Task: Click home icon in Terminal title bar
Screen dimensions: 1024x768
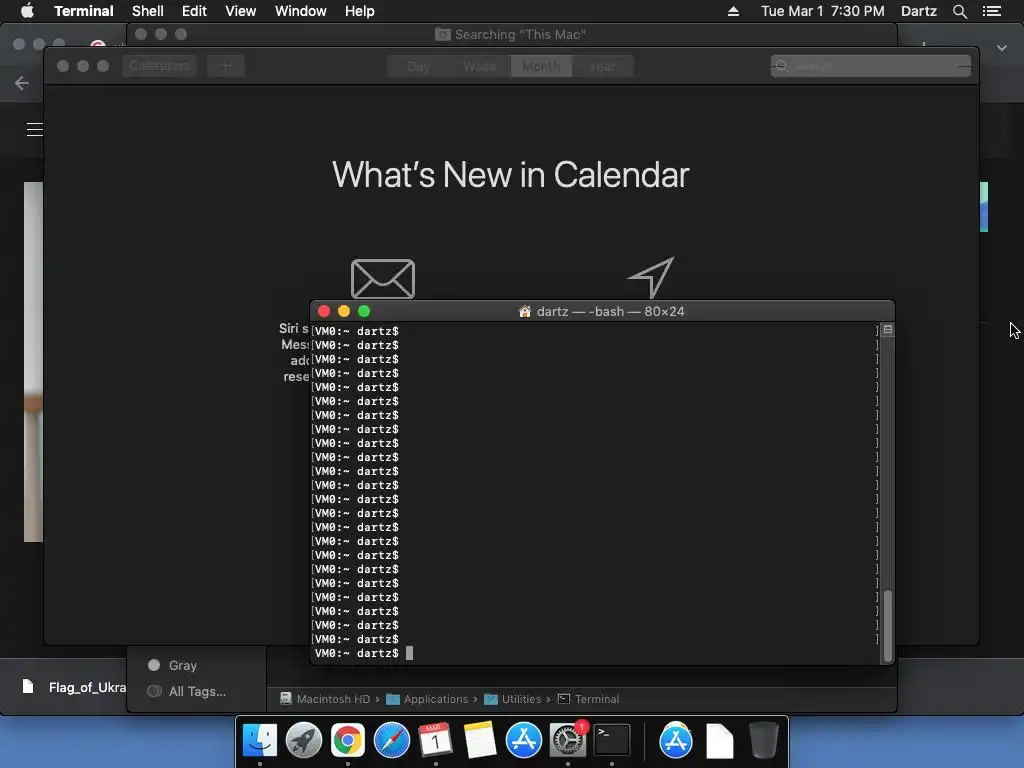Action: pos(524,312)
